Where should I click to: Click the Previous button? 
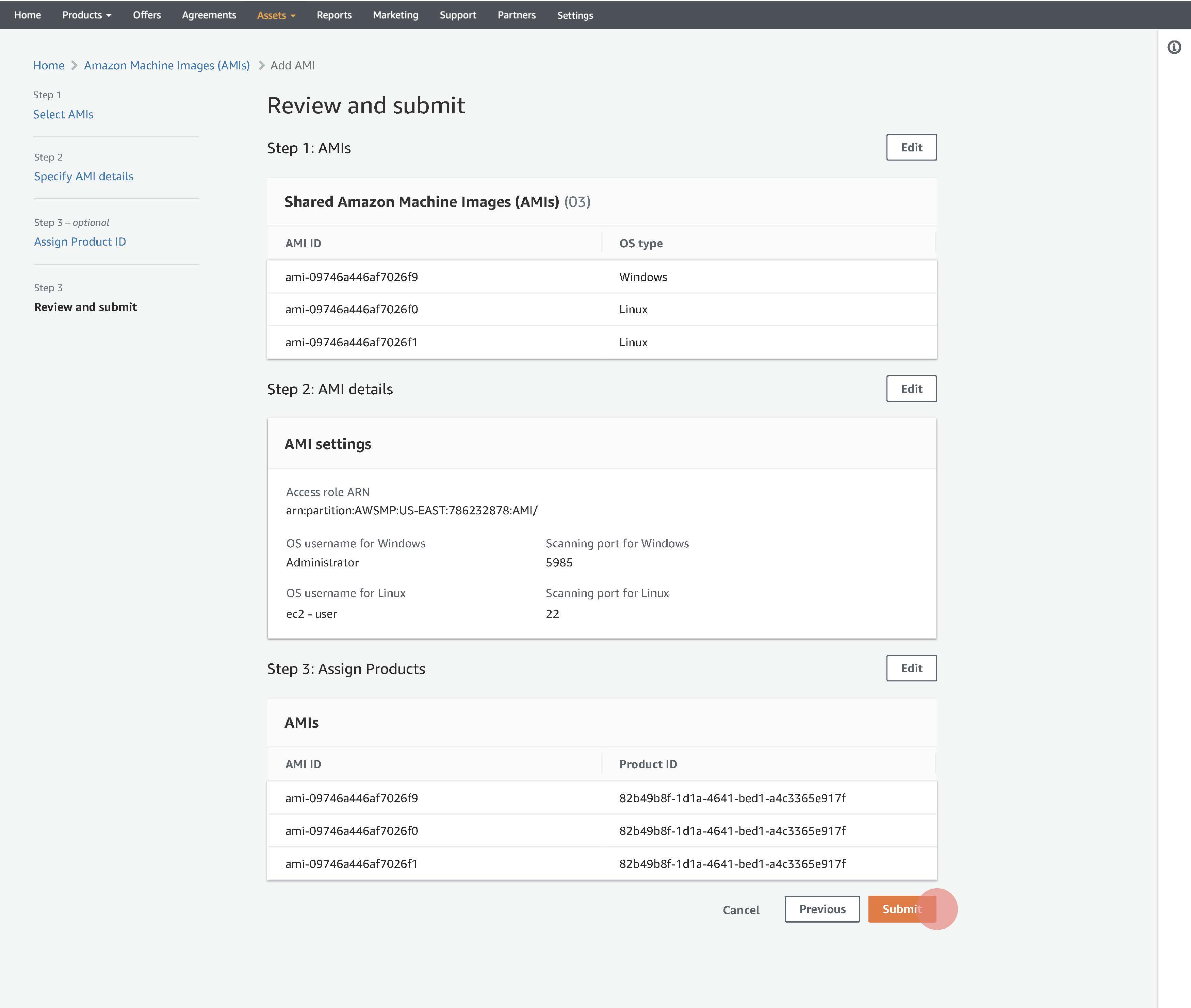click(822, 909)
